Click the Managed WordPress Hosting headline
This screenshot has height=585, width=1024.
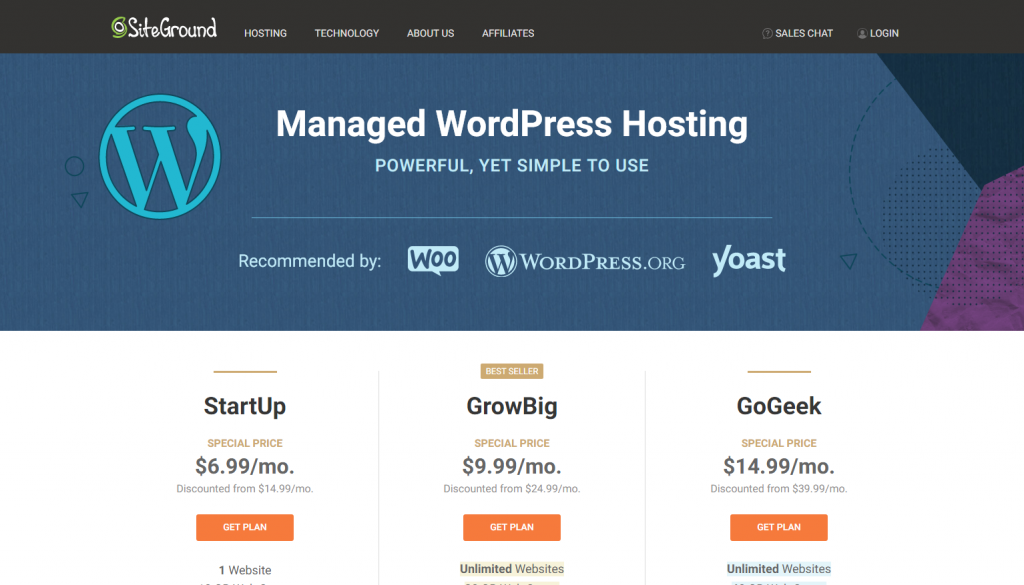tap(512, 124)
